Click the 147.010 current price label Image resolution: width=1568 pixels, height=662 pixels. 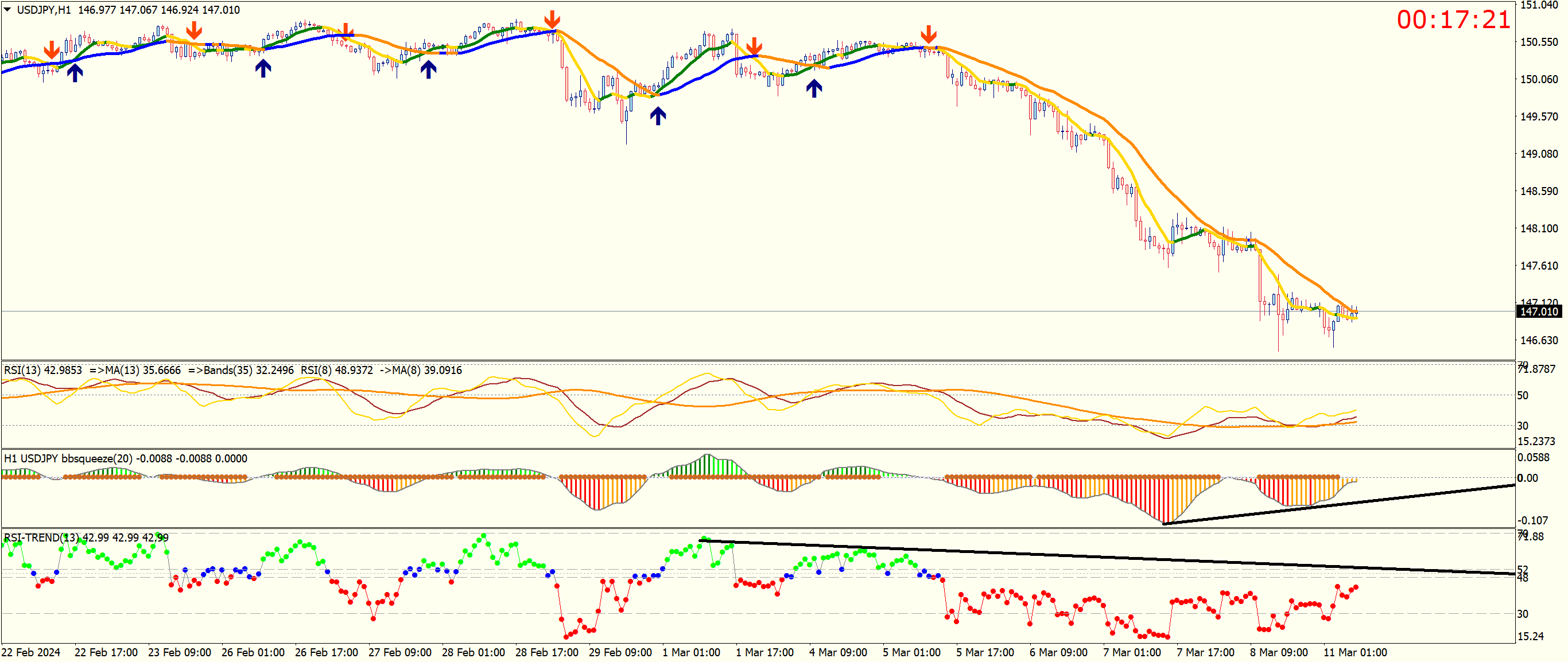pyautogui.click(x=1538, y=311)
